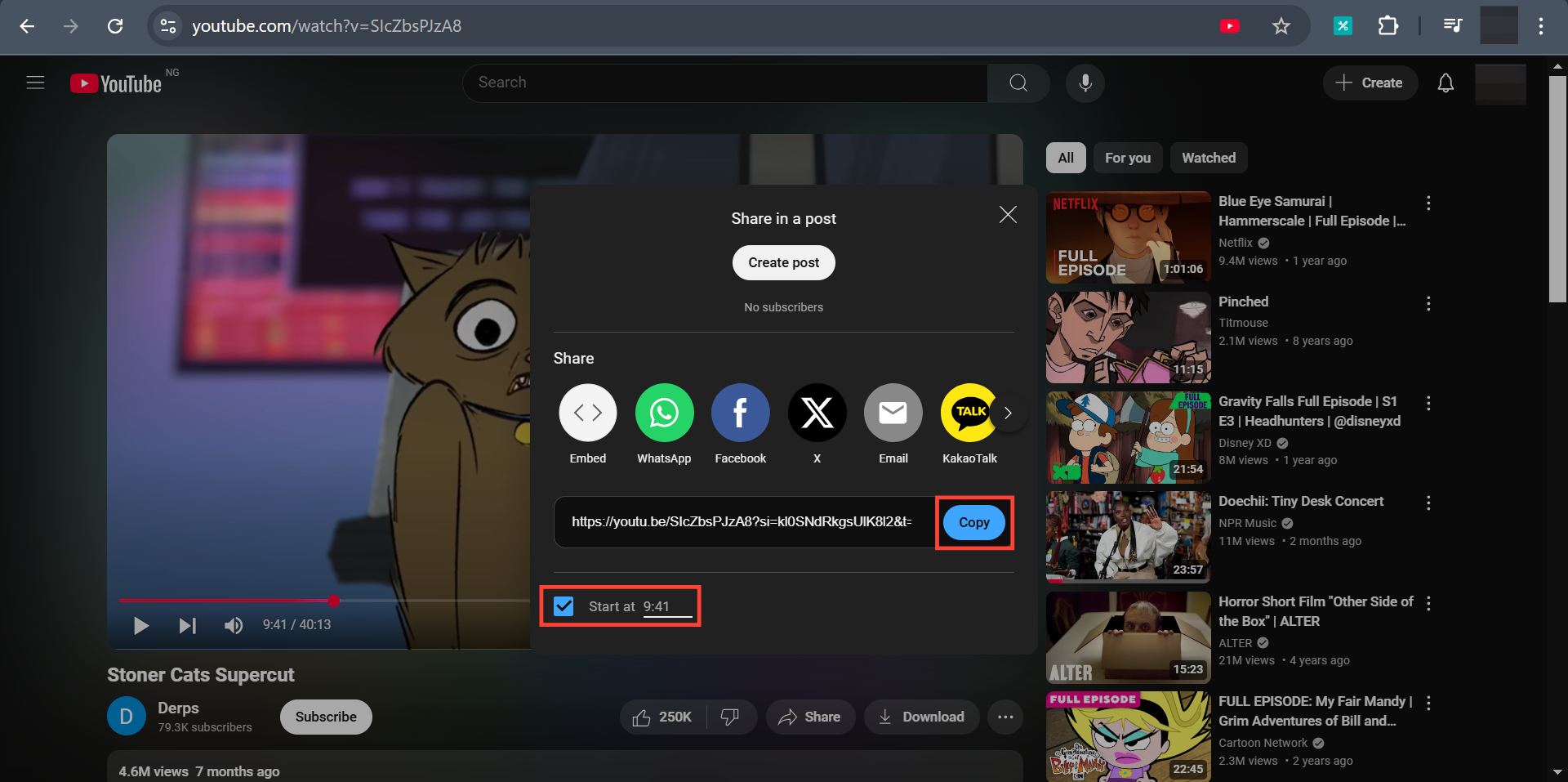Like the video with 250K likes
The height and width of the screenshot is (782, 1568).
click(662, 717)
